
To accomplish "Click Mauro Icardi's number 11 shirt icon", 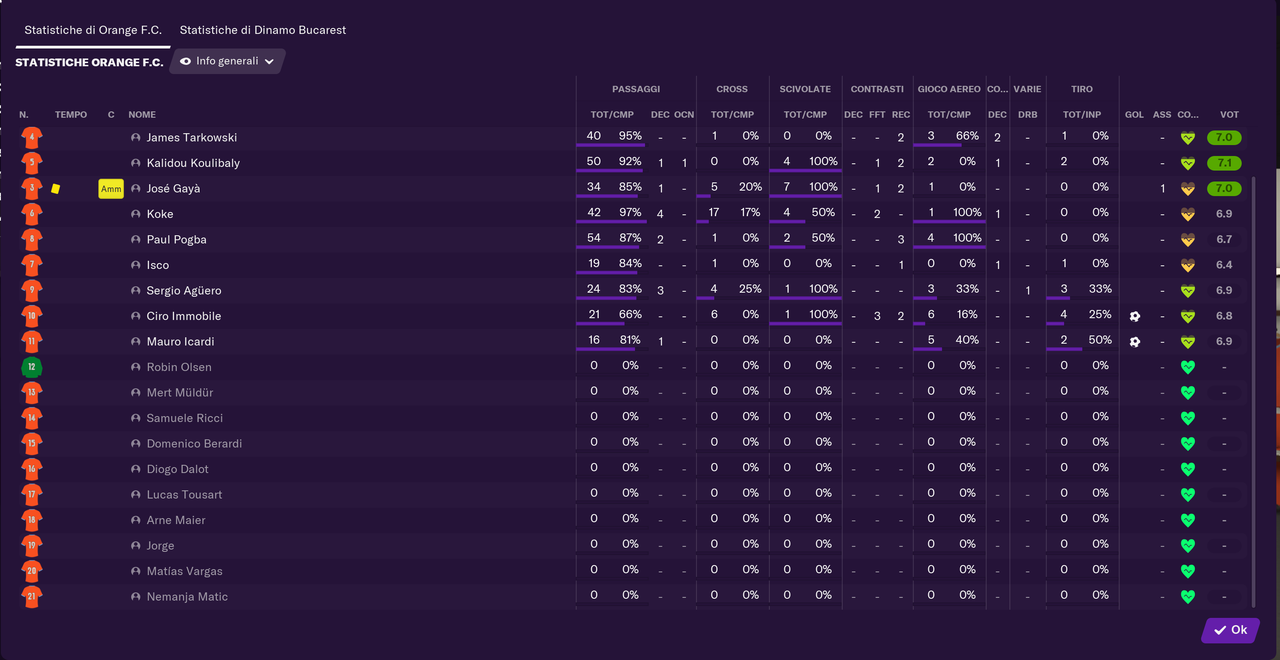I will [x=32, y=342].
